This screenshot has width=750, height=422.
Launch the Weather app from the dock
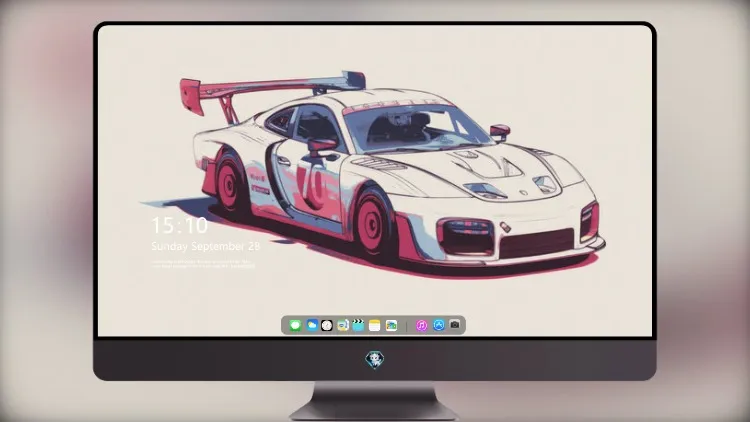[x=312, y=325]
